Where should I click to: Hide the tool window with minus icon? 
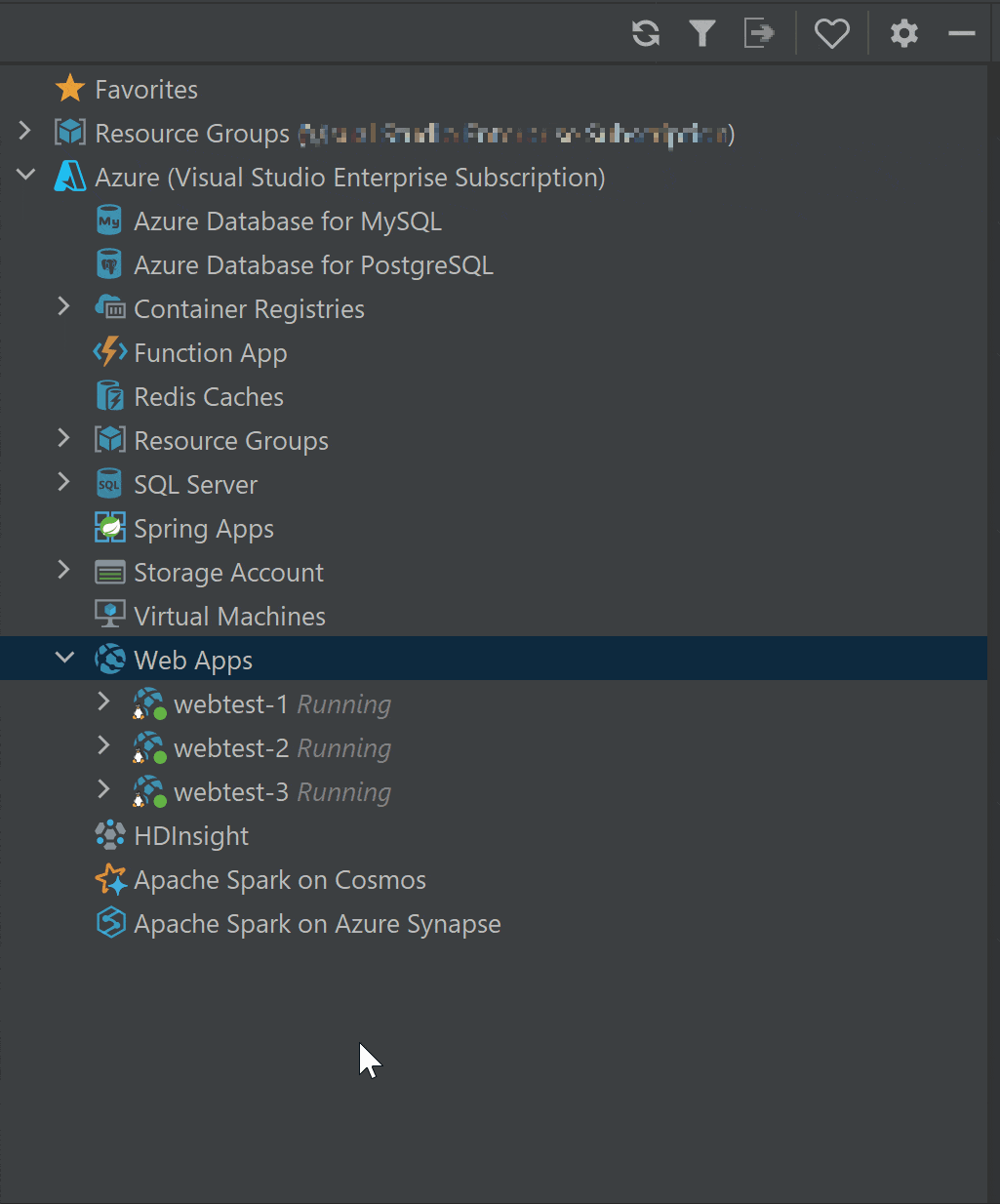click(x=962, y=33)
